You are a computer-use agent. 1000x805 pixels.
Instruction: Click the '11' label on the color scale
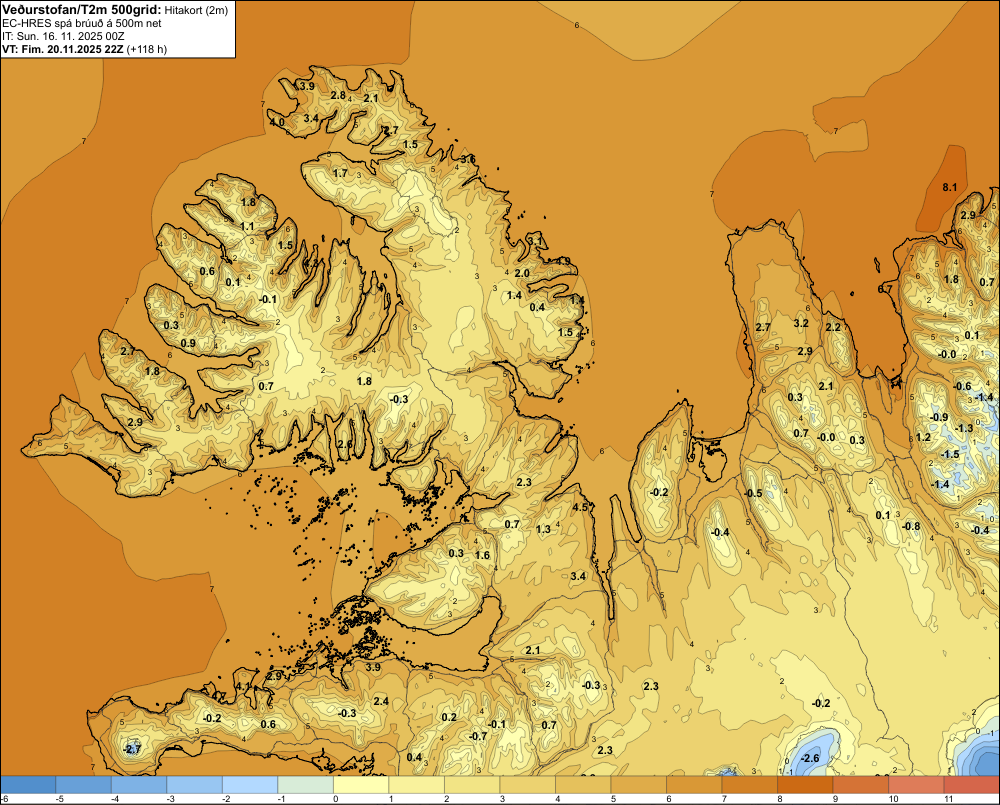pos(948,799)
